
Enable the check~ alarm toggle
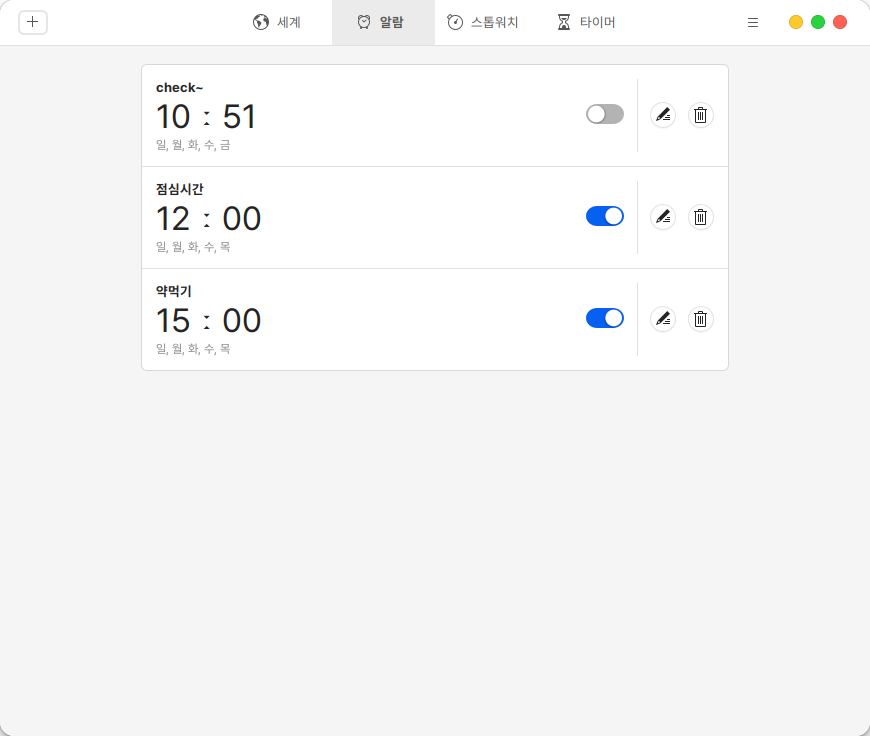click(605, 114)
